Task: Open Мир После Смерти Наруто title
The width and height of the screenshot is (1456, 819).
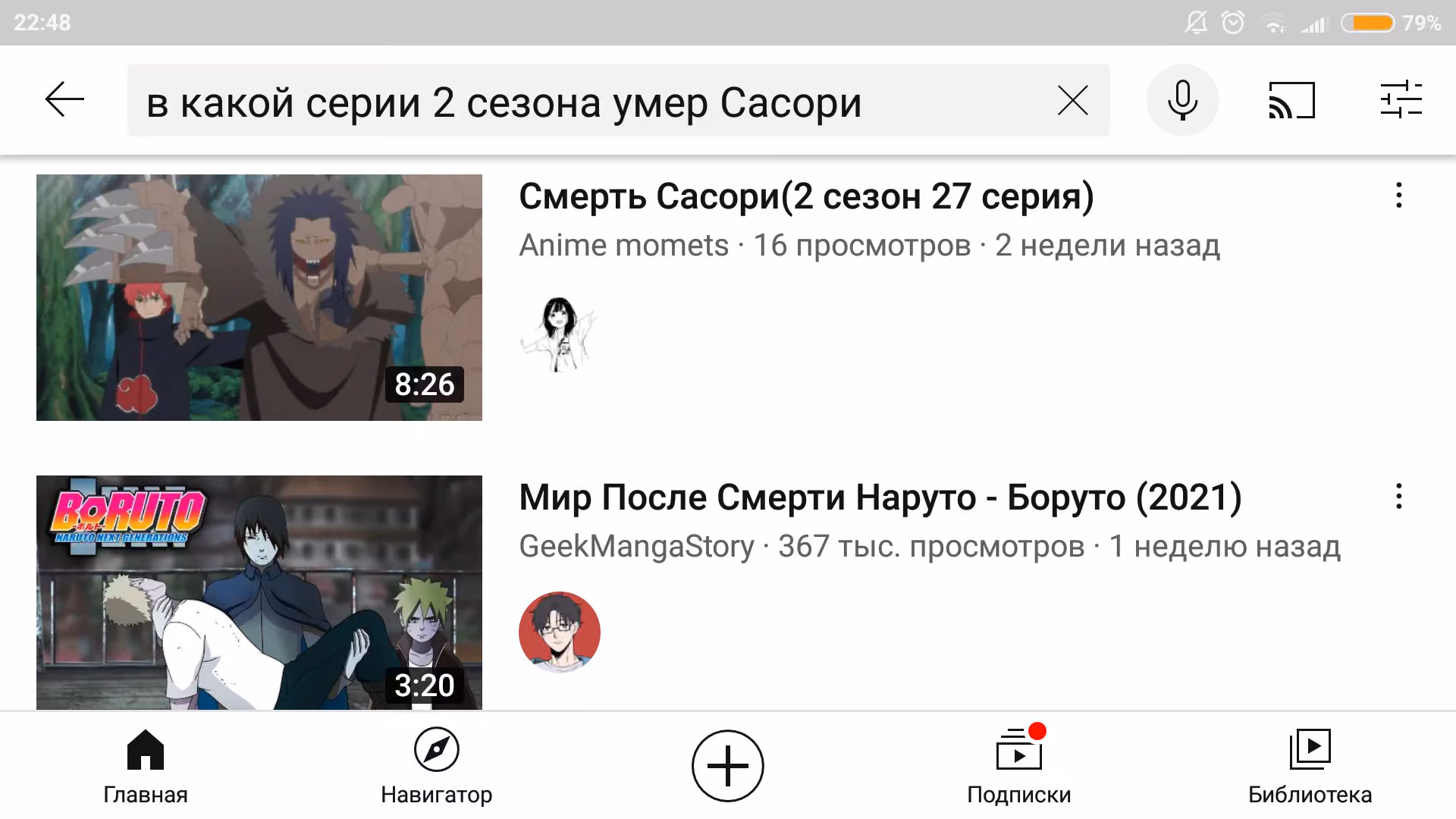Action: [x=880, y=497]
